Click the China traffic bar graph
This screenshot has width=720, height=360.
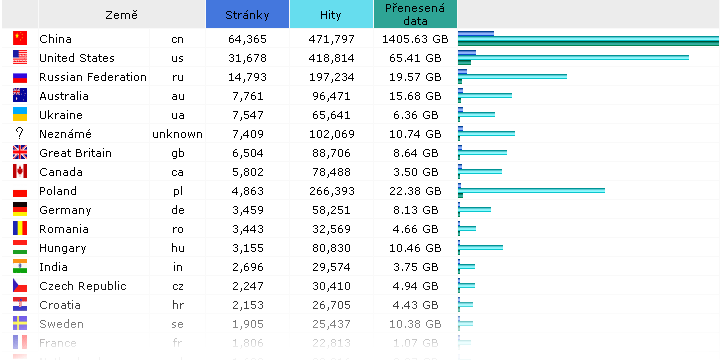coord(588,38)
